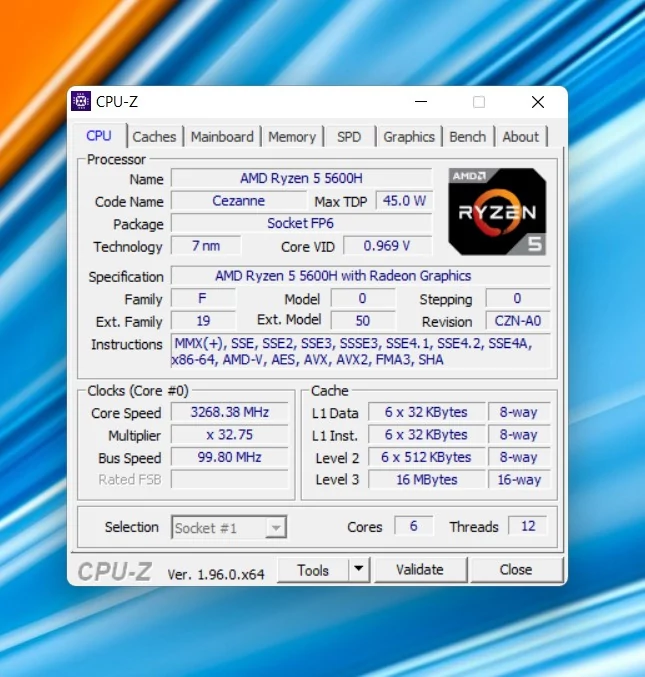This screenshot has width=645, height=677.
Task: Open the Socket #1 selection dropdown
Action: pyautogui.click(x=229, y=527)
